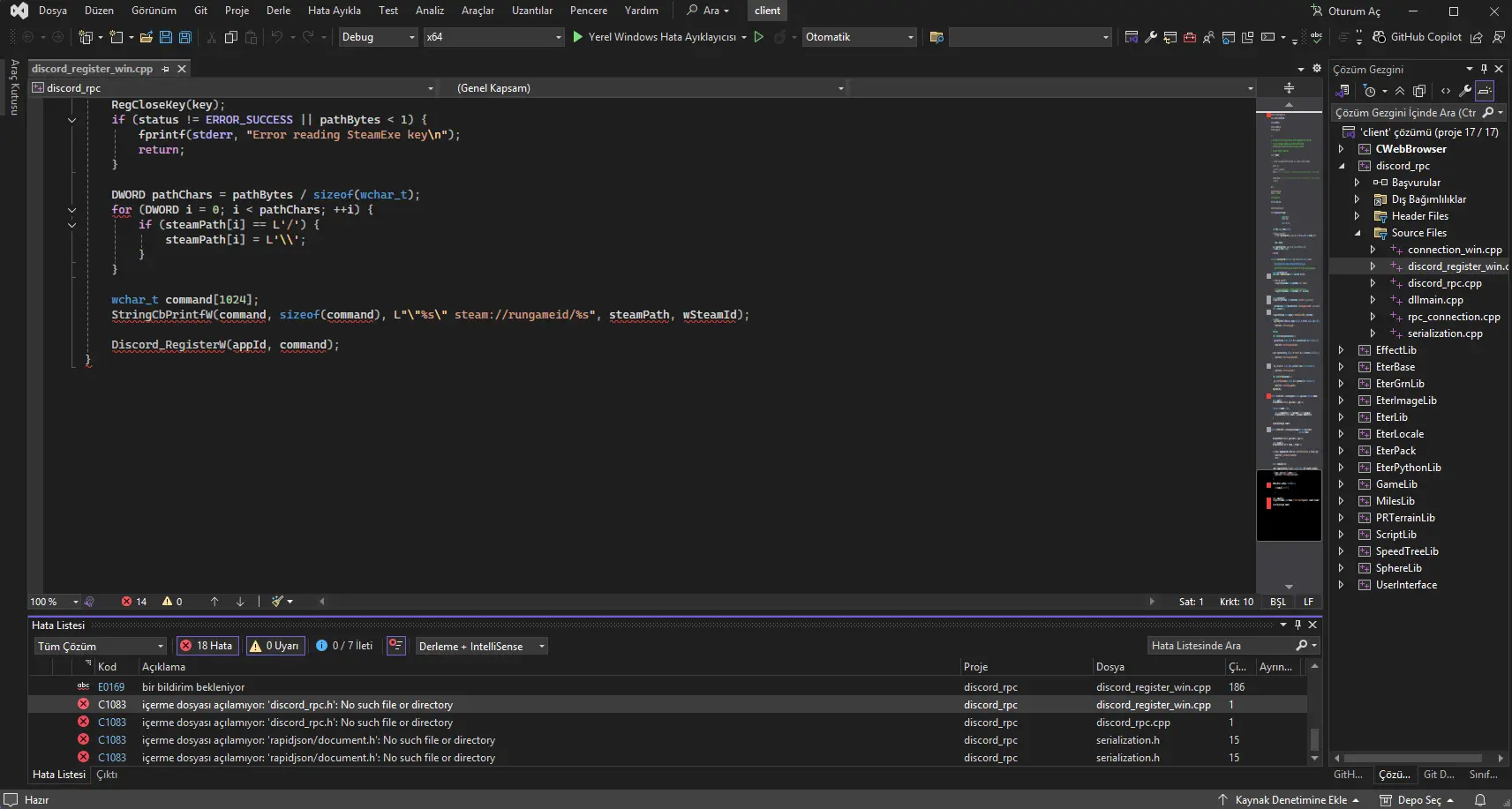
Task: Open the Otomatik dropdown
Action: (859, 37)
